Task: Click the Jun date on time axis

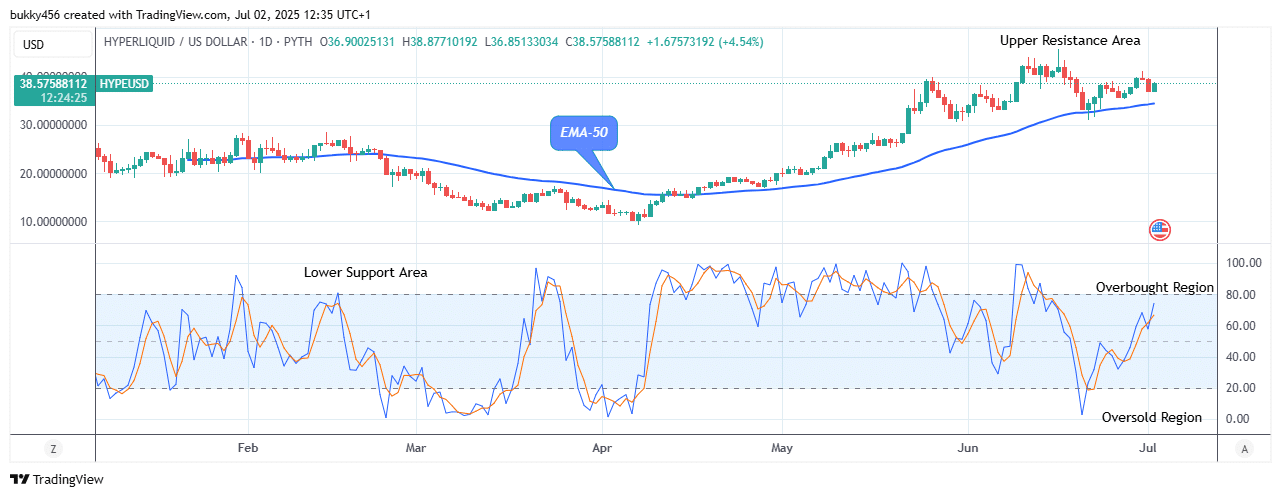Action: (968, 448)
